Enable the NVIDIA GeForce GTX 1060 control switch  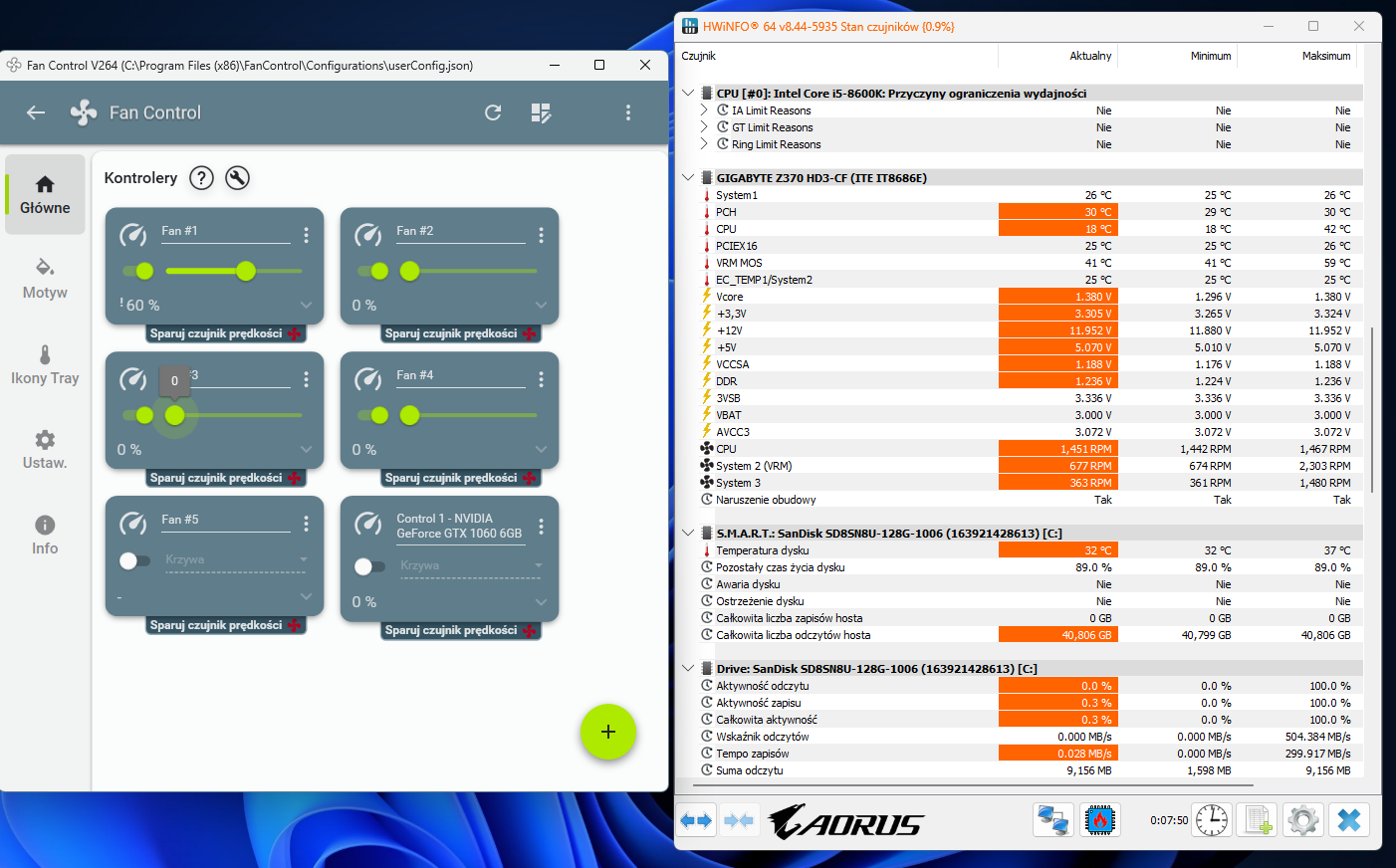(x=369, y=566)
